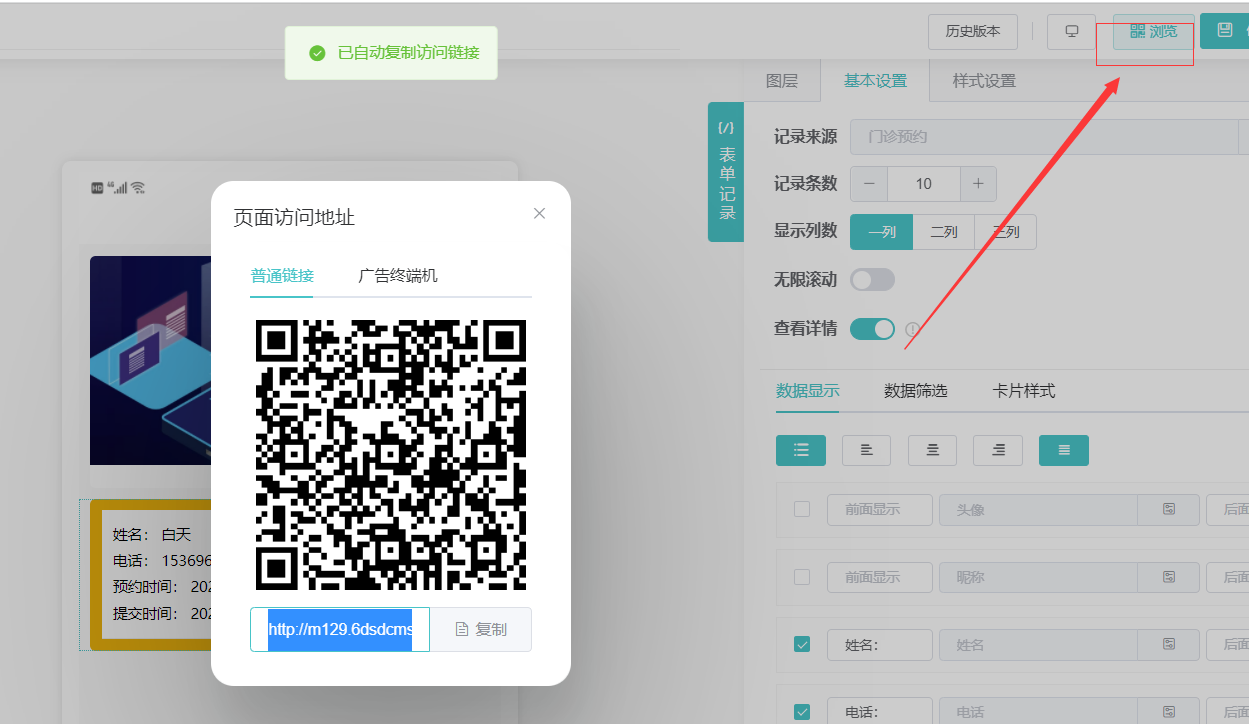
Task: Switch to the 基本设置 tab
Action: point(875,81)
